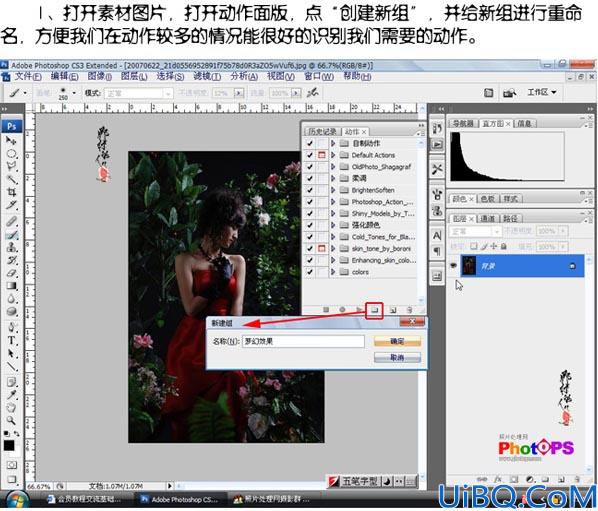Viewport: 598px width, 511px height.
Task: Hide the 背景 layer with eye icon
Action: 453,266
